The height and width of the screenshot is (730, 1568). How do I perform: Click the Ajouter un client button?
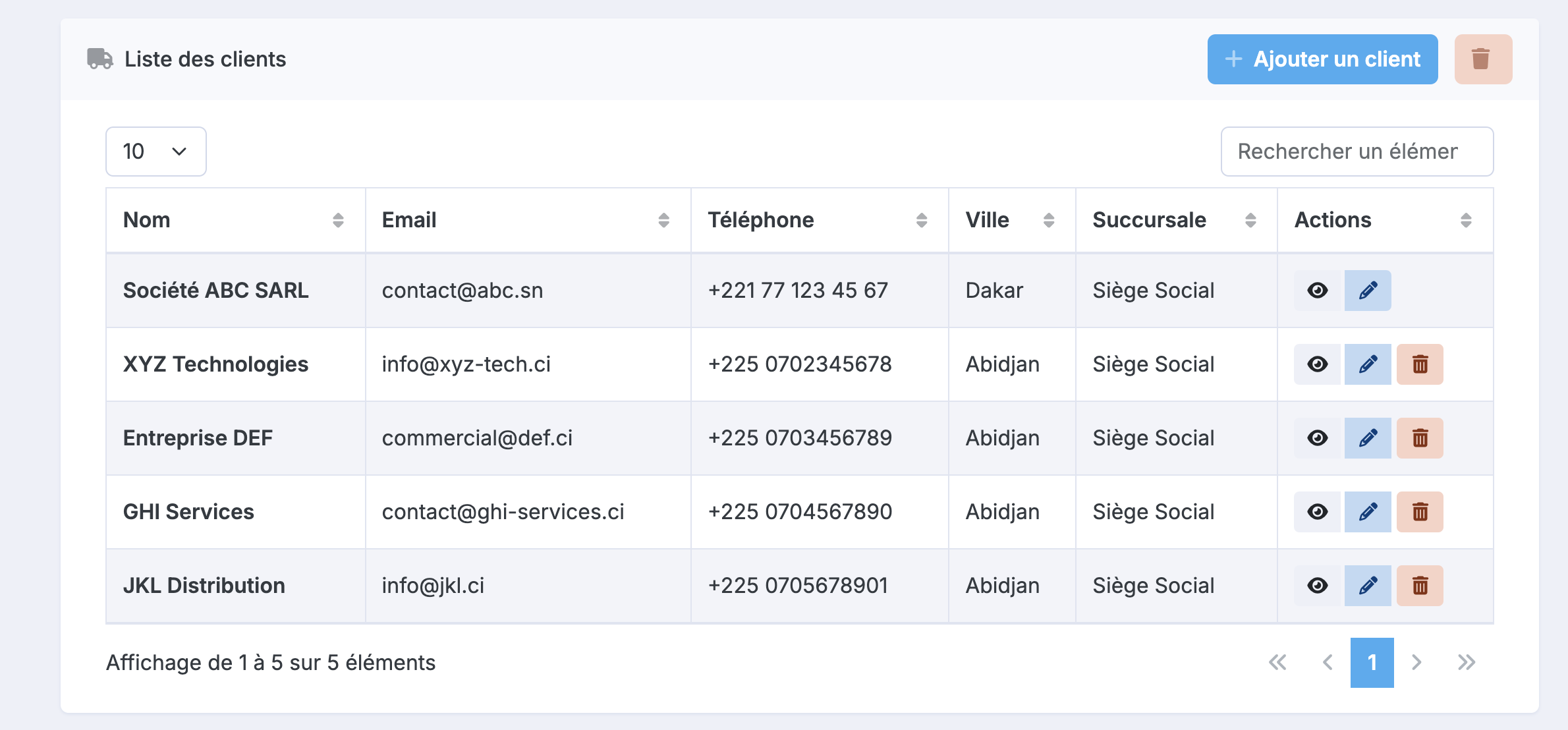tap(1322, 59)
